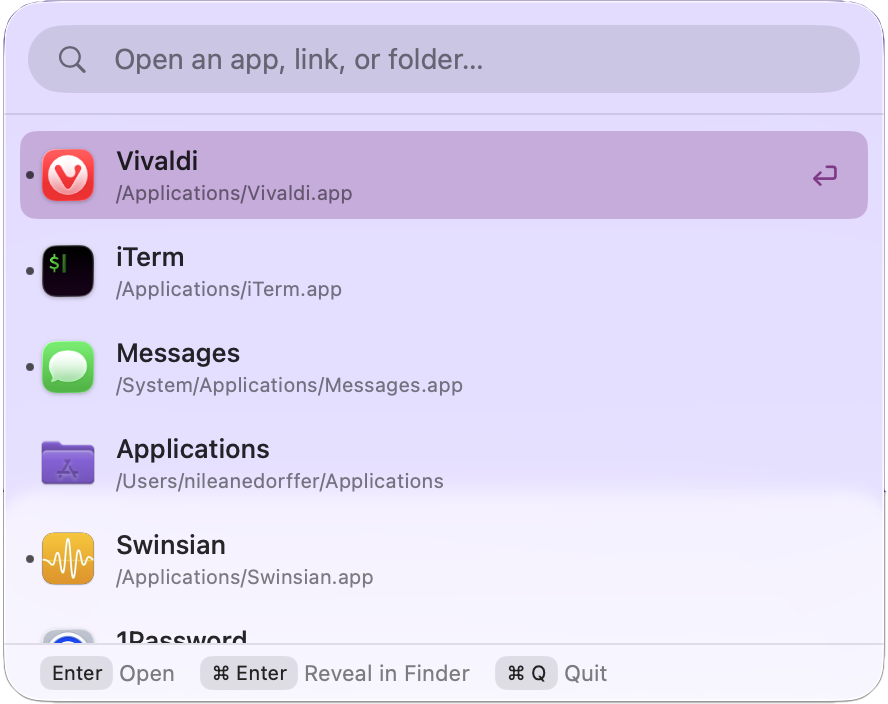Click the iTerm terminal icon
This screenshot has width=888, height=704.
pos(67,271)
